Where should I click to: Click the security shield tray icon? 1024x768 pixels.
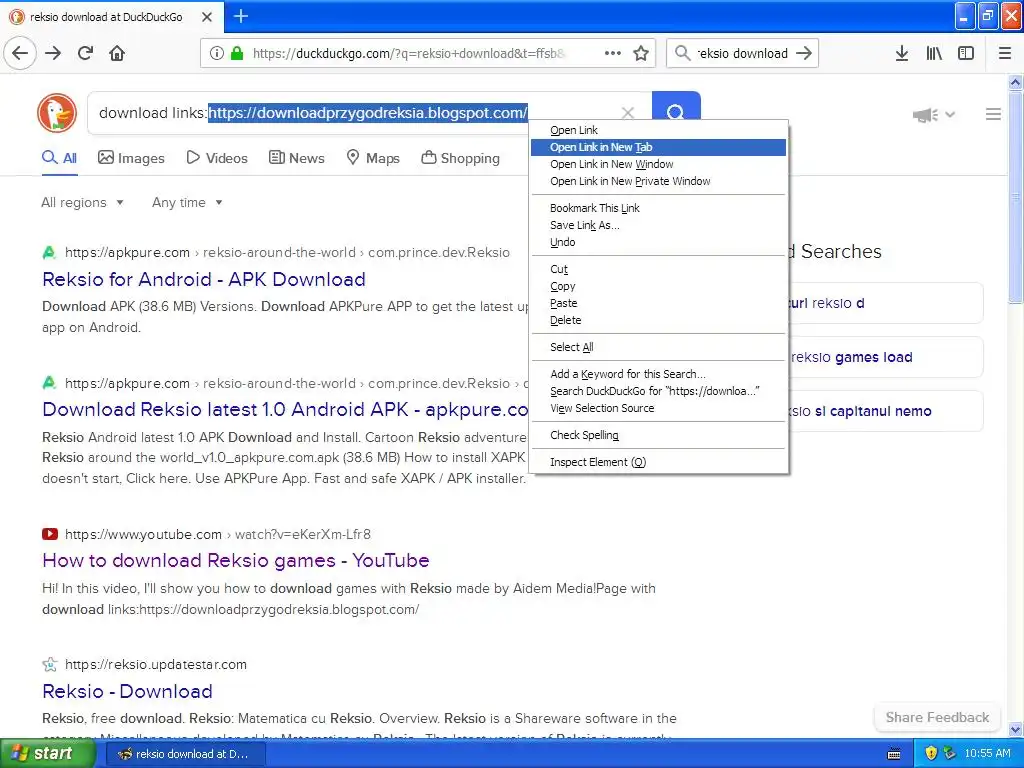(x=931, y=754)
